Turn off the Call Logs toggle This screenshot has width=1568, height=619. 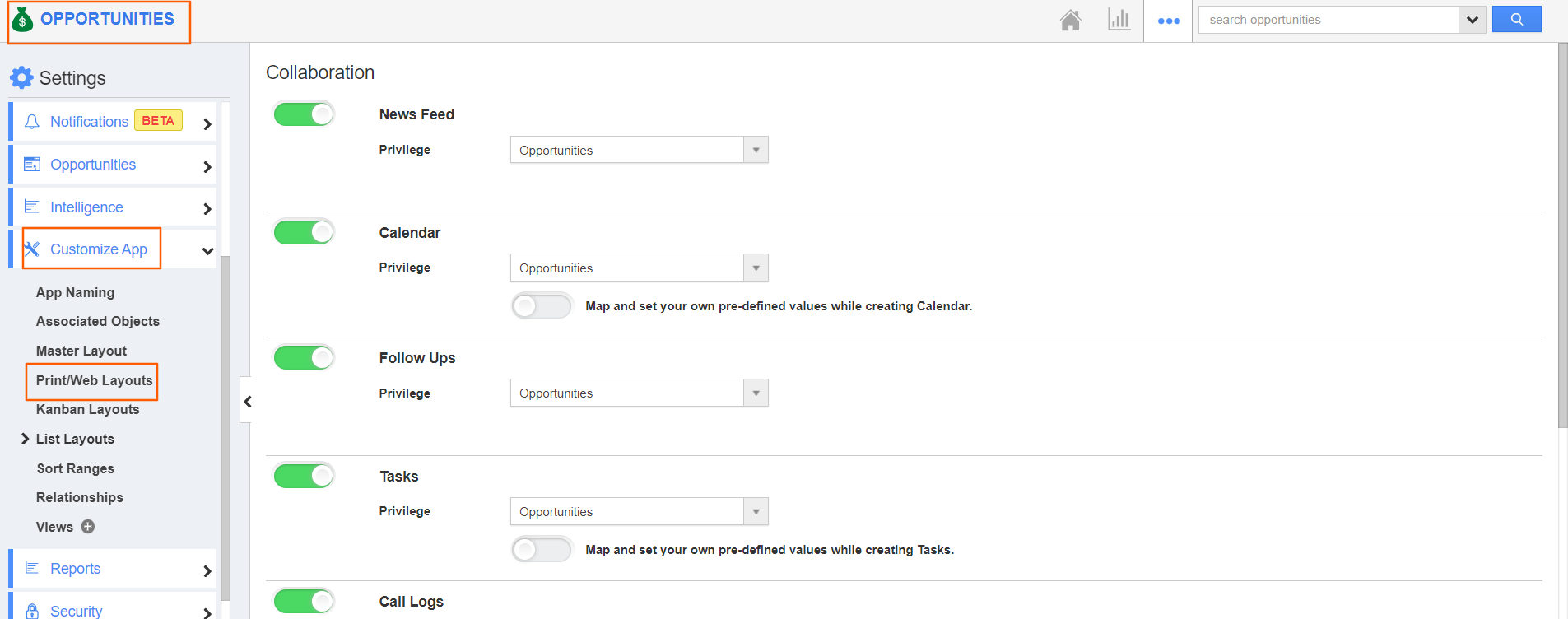point(304,601)
